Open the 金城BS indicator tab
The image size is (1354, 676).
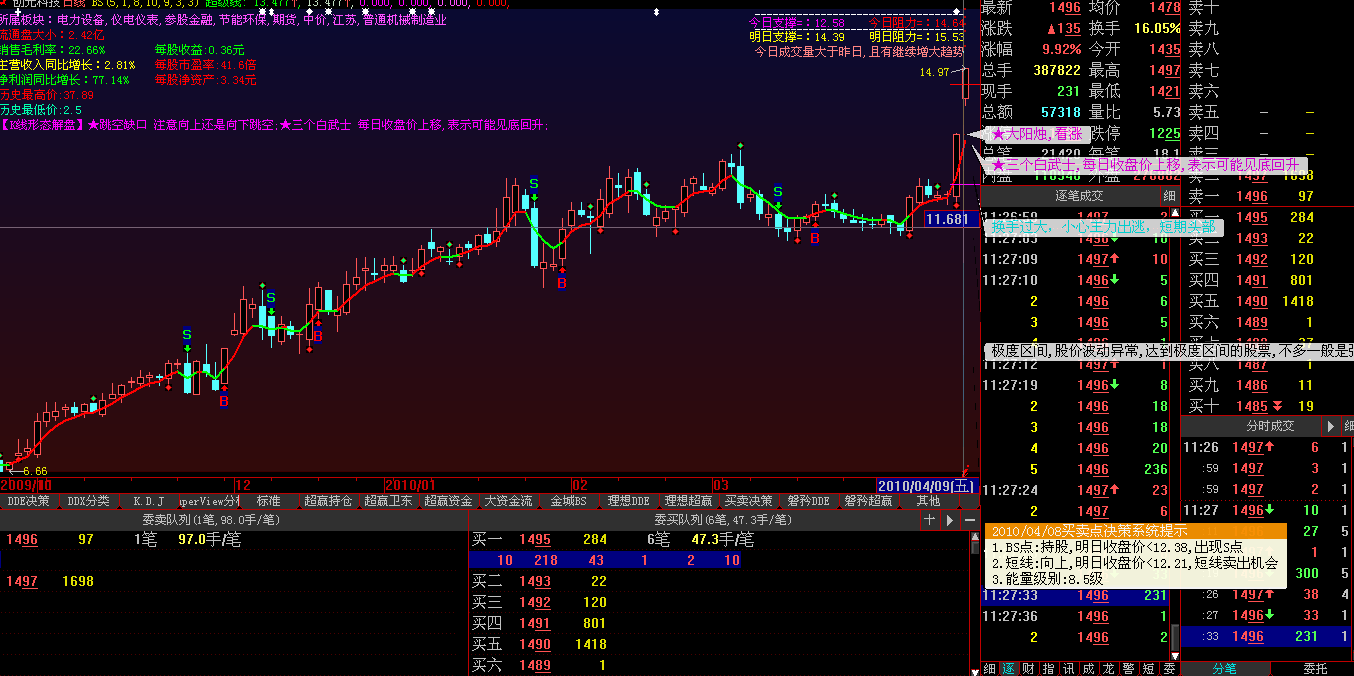(x=568, y=501)
